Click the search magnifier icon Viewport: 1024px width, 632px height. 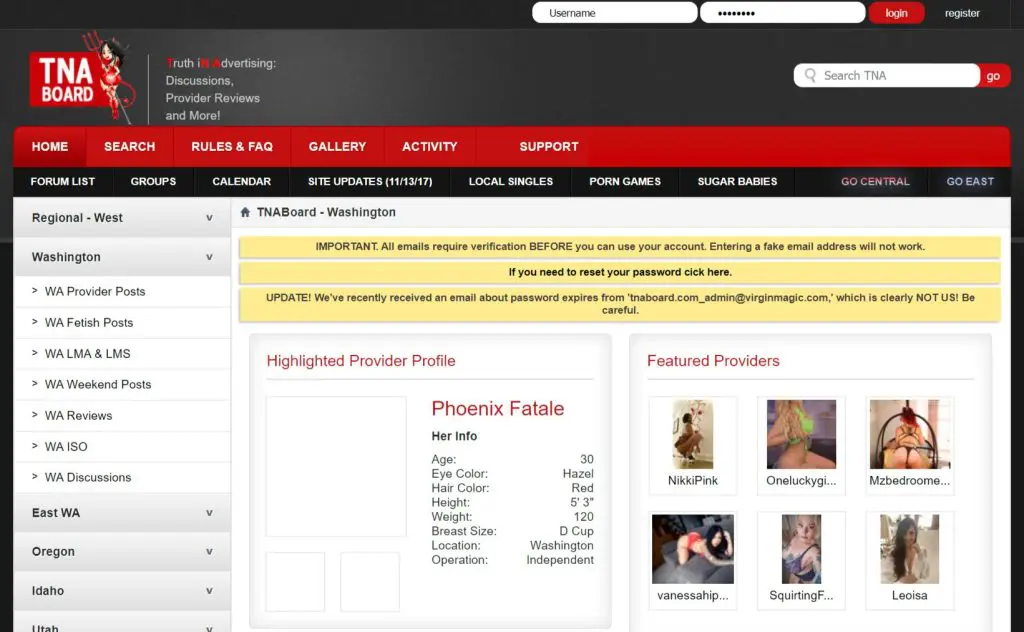(810, 75)
